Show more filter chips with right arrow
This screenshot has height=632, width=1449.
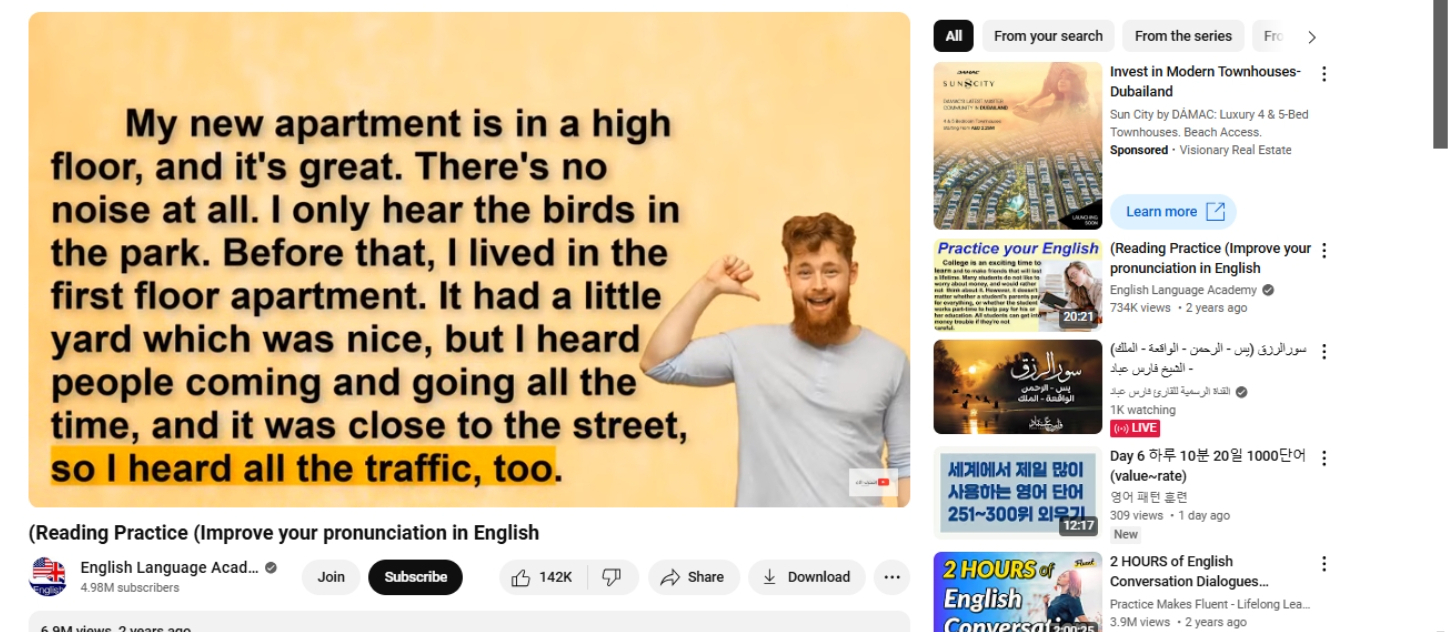[1312, 37]
